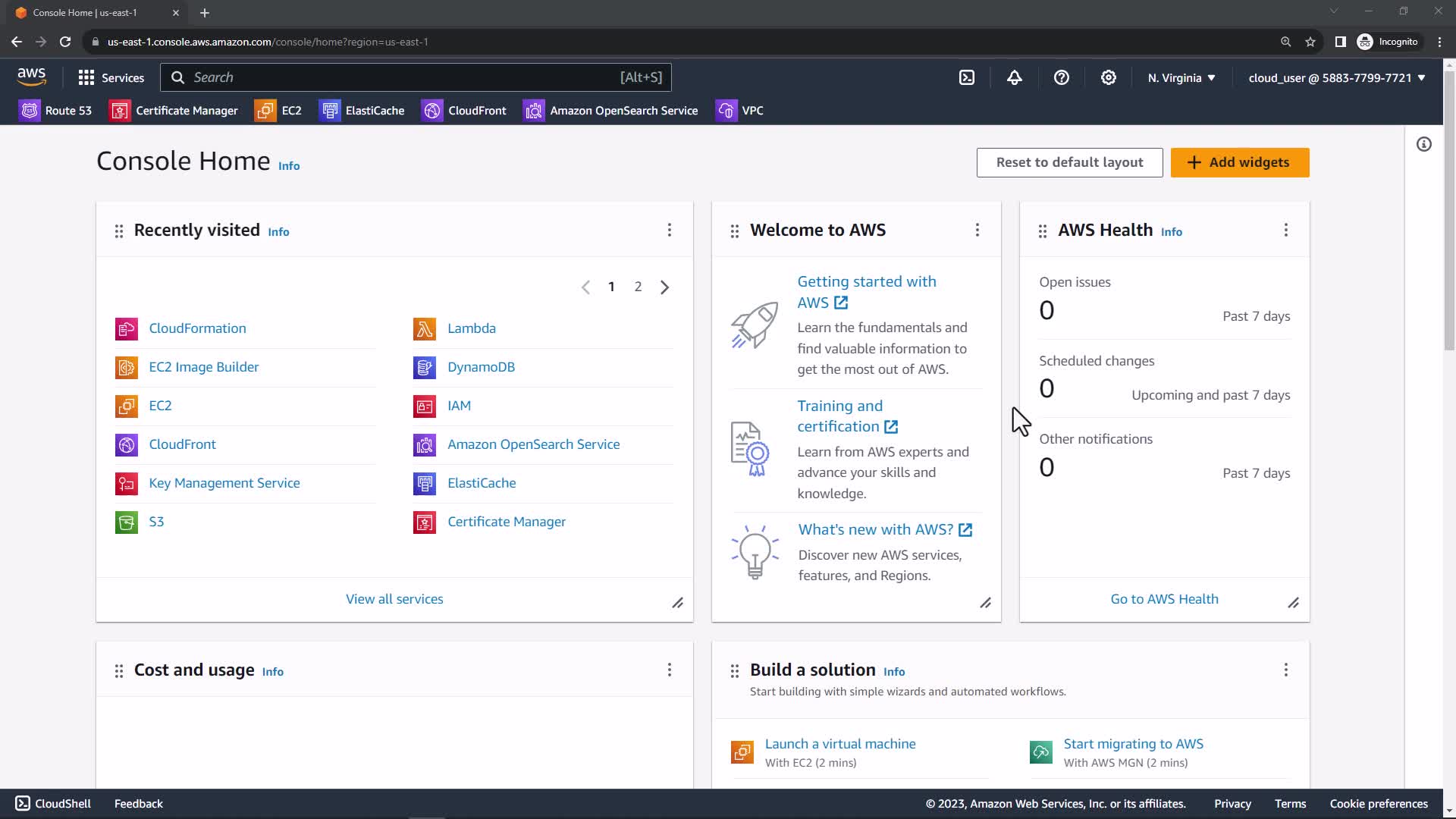Viewport: 1456px width, 819px height.
Task: Go to page 2 of recently visited
Action: tap(638, 287)
